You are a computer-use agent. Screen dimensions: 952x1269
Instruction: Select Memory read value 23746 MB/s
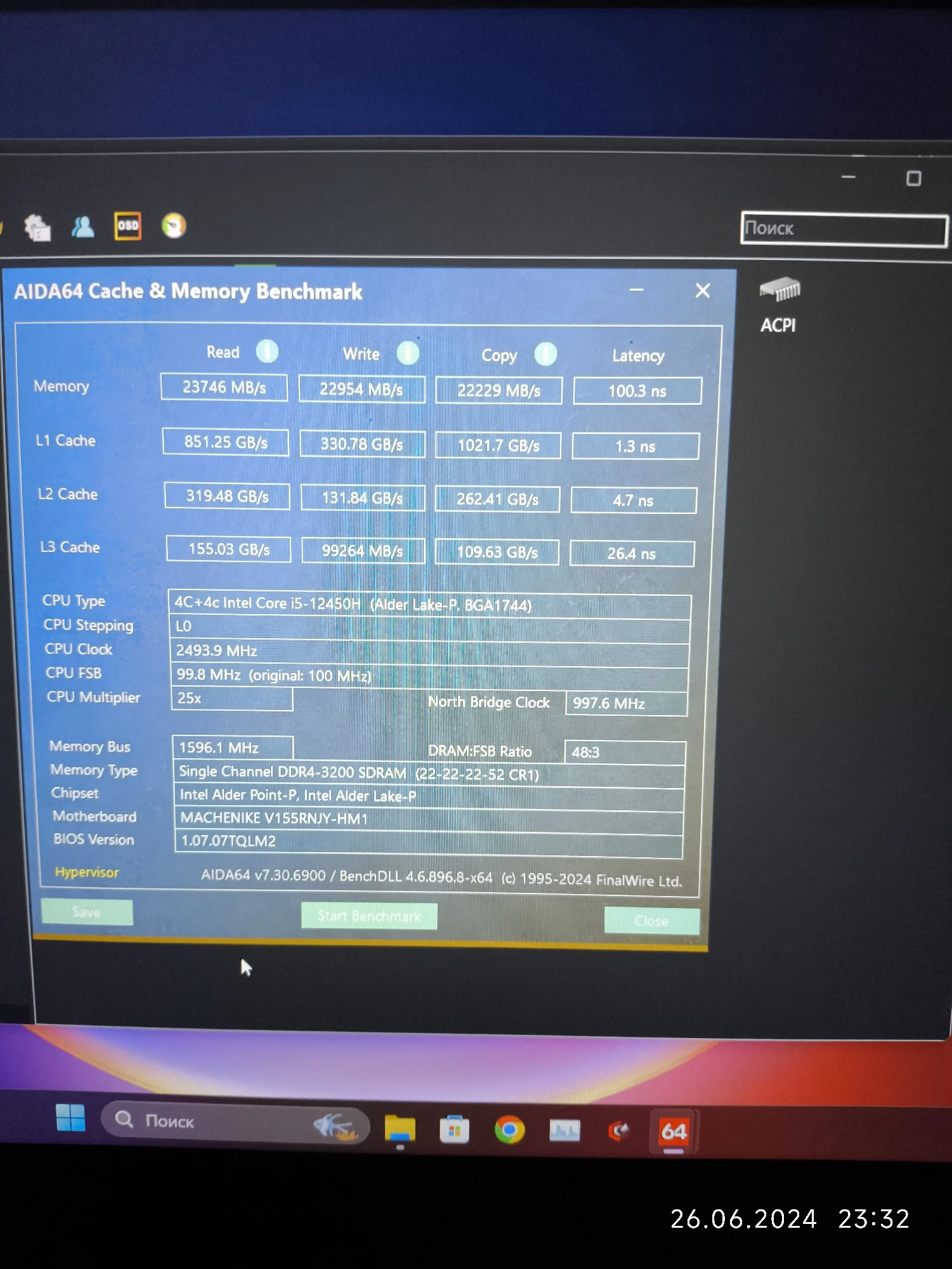224,387
